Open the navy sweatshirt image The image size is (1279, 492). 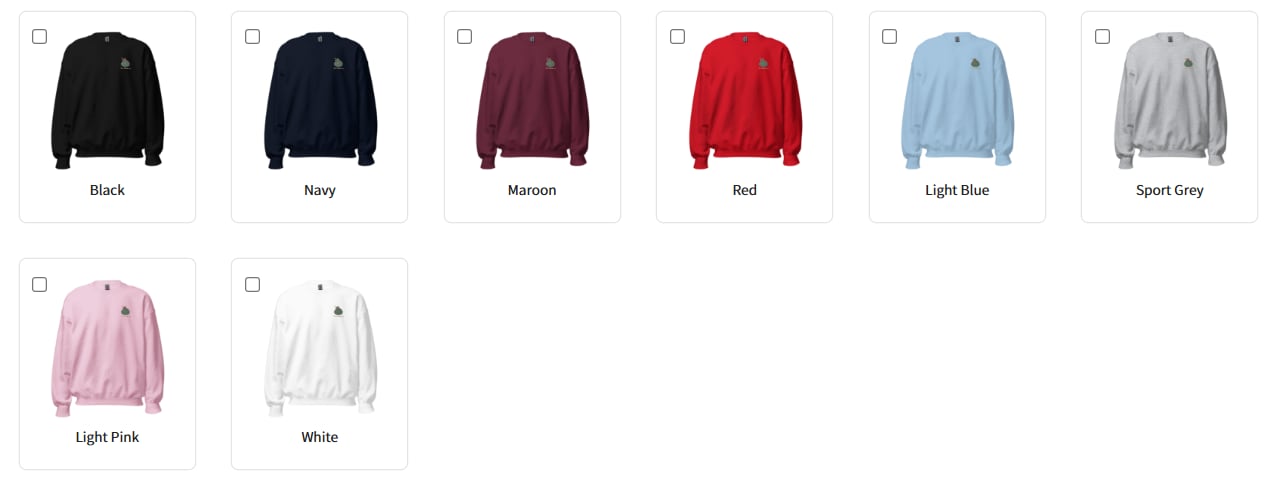coord(320,100)
